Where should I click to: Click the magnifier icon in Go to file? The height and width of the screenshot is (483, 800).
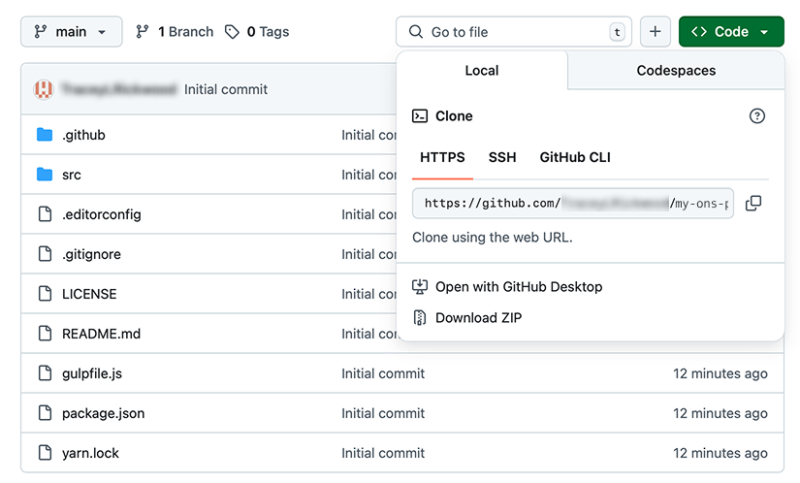tap(416, 32)
